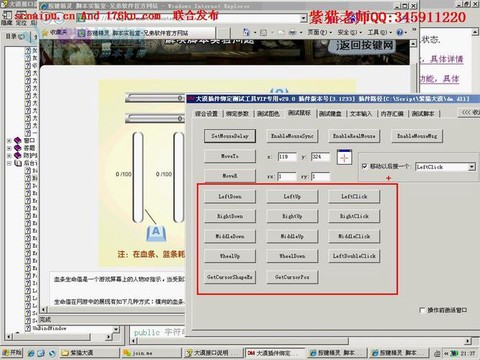Click the upper horizontal slider bar on webpage
Image resolution: width=480 pixels, height=360 pixels.
coord(155,98)
